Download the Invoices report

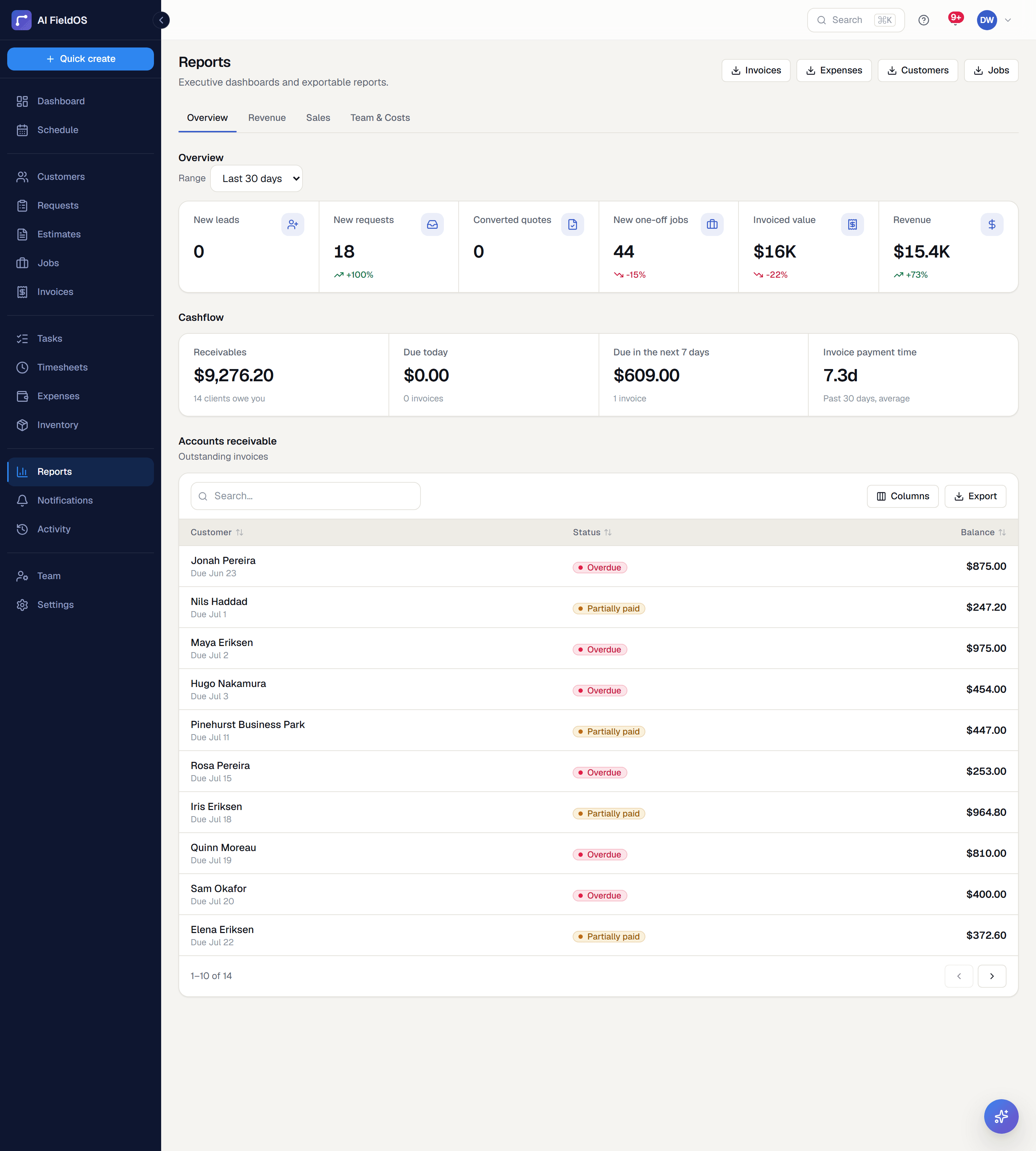point(755,70)
